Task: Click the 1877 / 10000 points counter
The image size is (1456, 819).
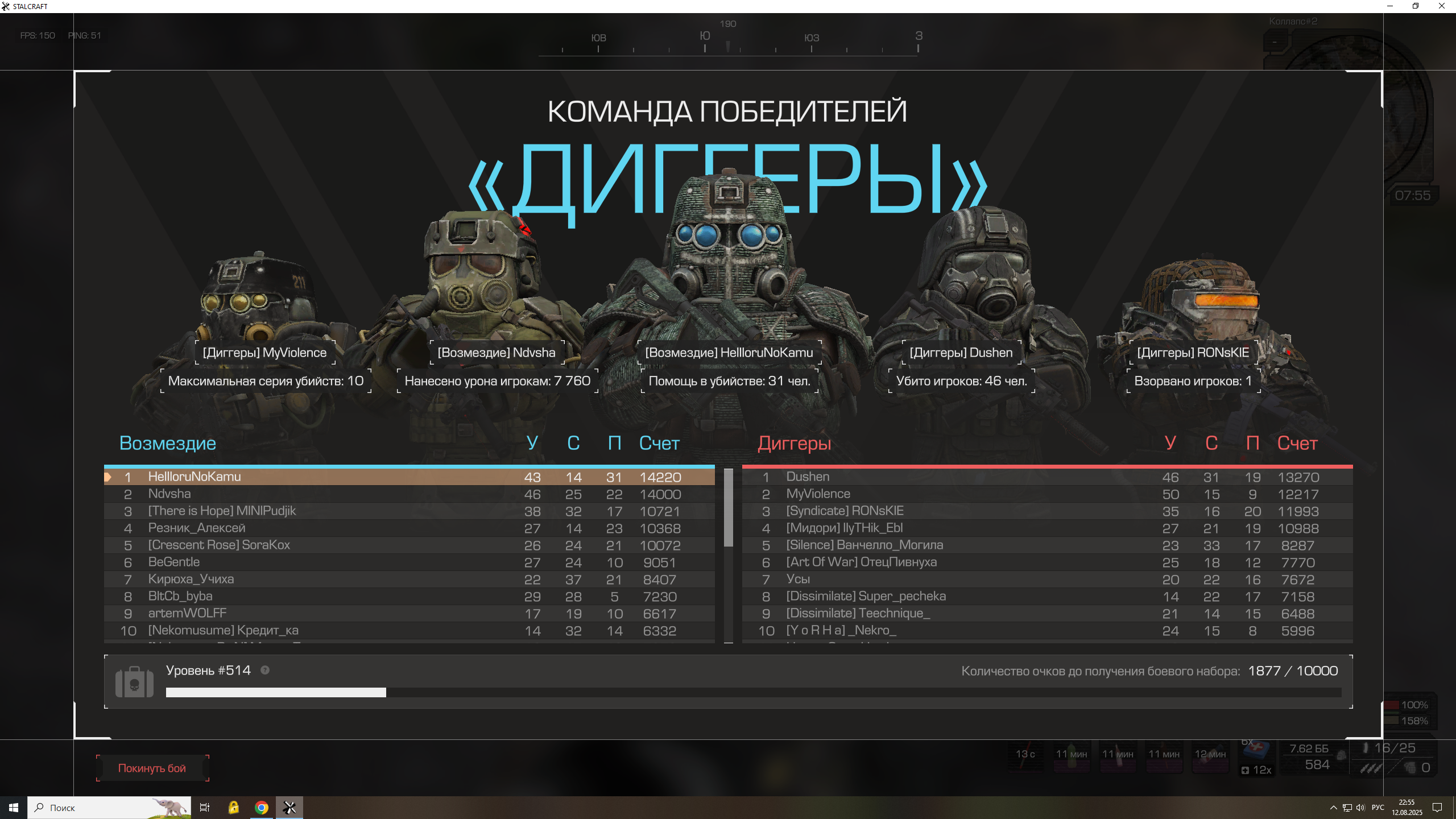Action: click(x=1293, y=671)
